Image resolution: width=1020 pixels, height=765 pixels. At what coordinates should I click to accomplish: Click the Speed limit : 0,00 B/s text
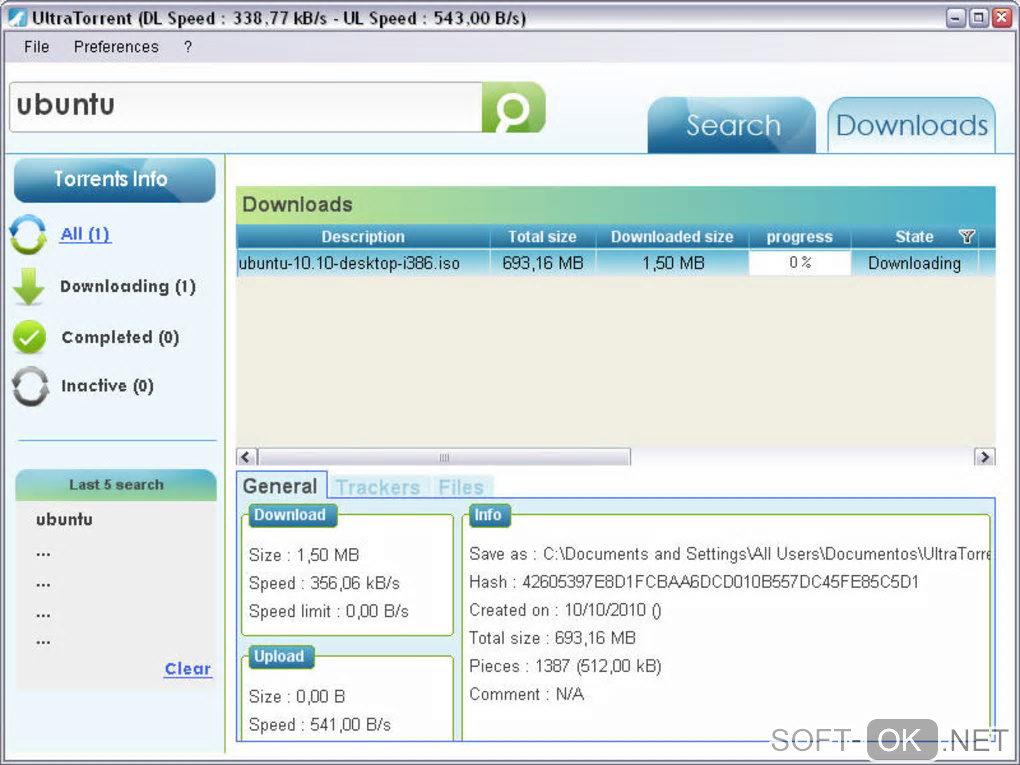329,611
